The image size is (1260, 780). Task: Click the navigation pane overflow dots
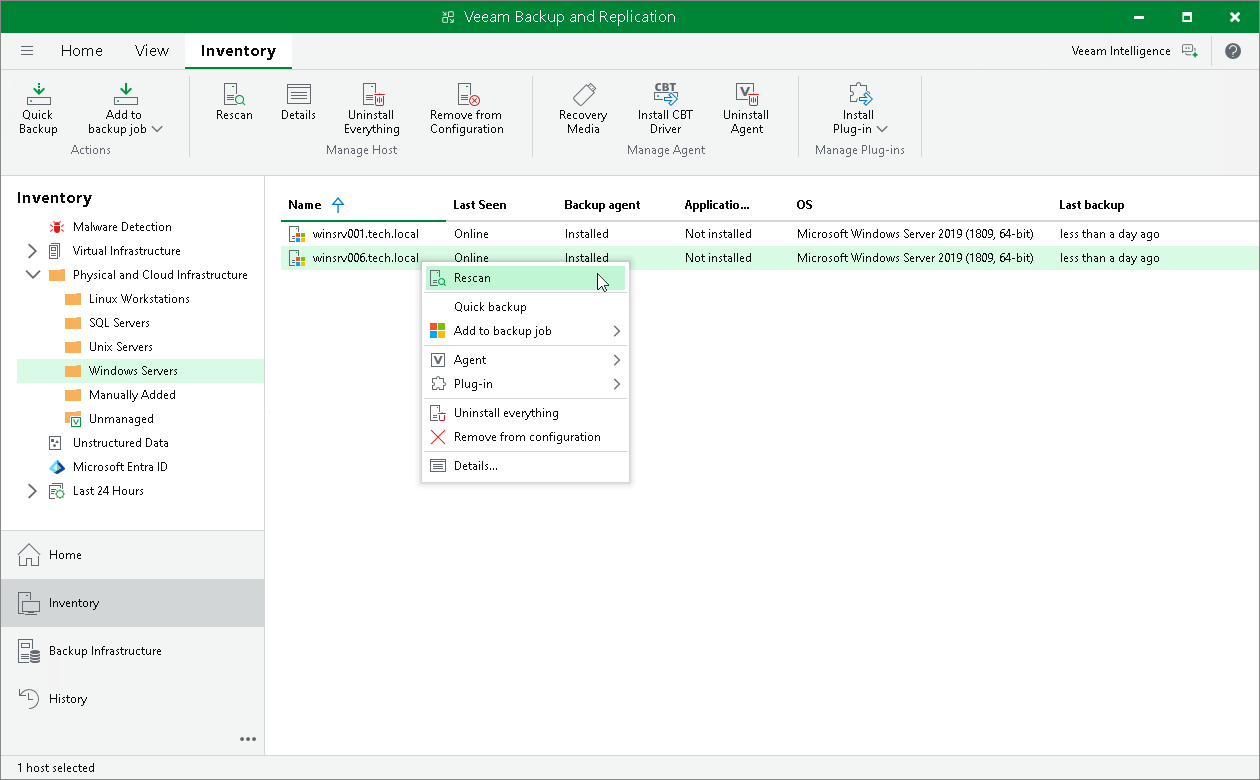(x=248, y=739)
